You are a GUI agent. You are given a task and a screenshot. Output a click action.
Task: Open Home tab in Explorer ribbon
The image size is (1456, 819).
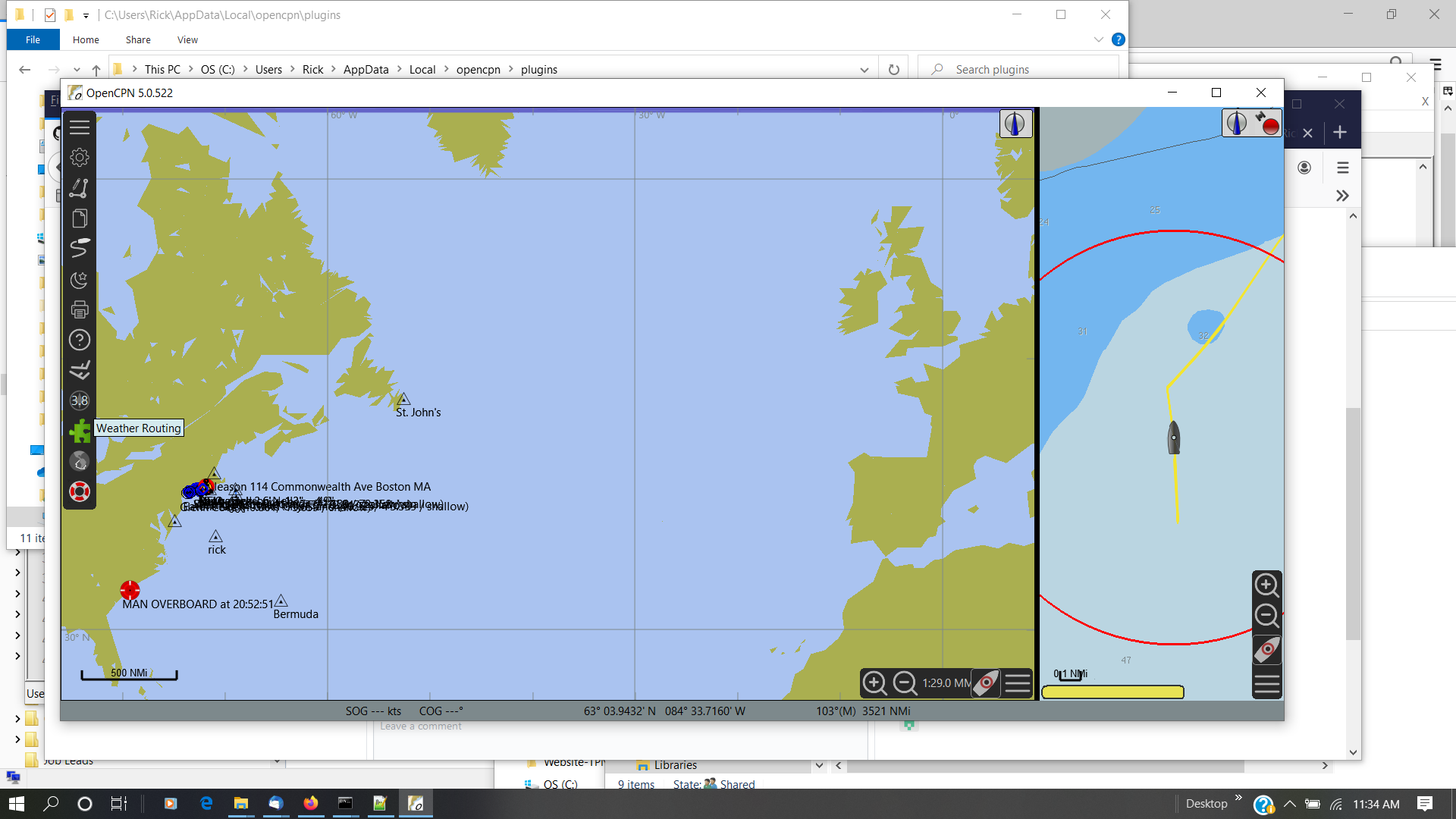[86, 39]
